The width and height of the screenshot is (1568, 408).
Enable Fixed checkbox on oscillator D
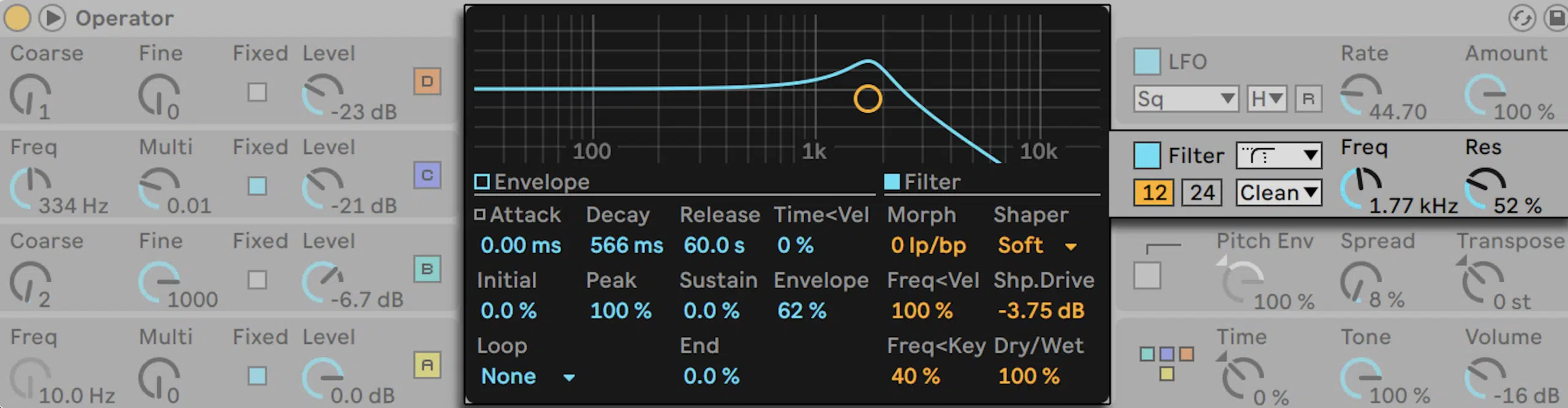(x=257, y=92)
